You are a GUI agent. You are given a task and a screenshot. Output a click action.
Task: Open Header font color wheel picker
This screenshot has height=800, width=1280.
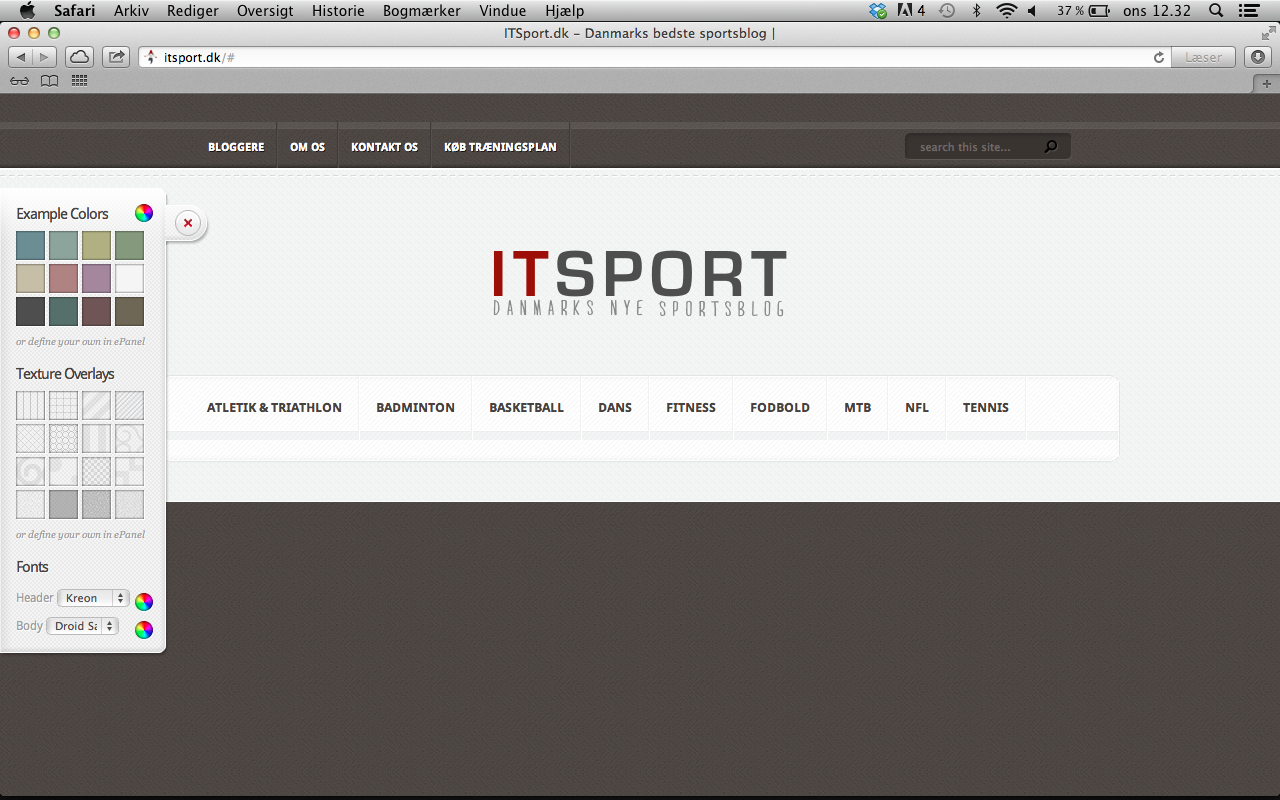144,601
